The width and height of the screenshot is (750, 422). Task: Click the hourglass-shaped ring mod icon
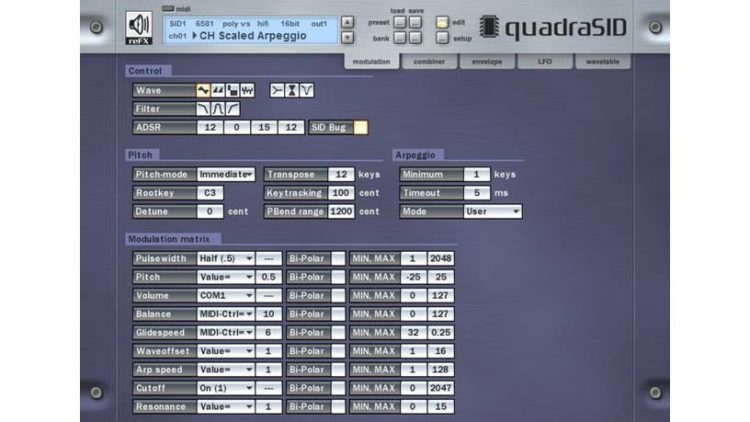point(292,90)
